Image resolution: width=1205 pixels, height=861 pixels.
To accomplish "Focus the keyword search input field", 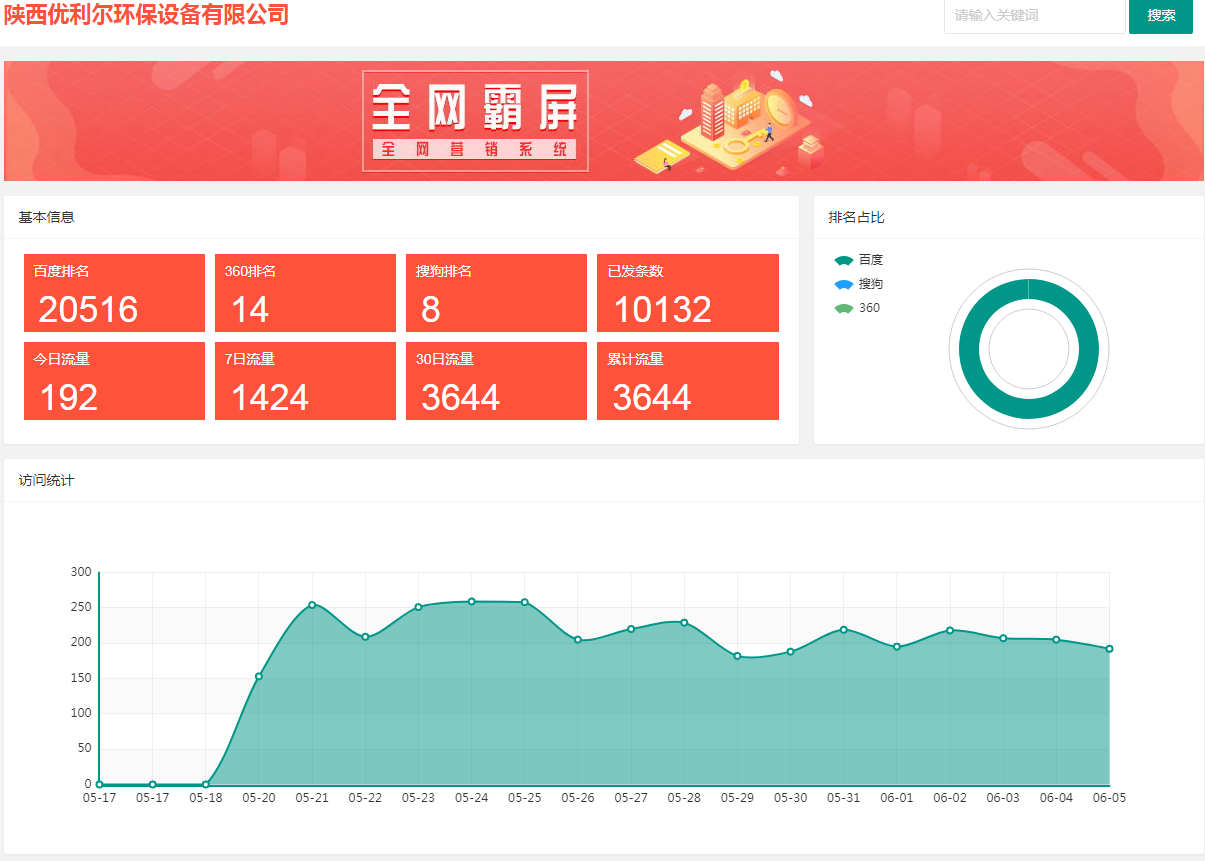I will click(x=1034, y=16).
